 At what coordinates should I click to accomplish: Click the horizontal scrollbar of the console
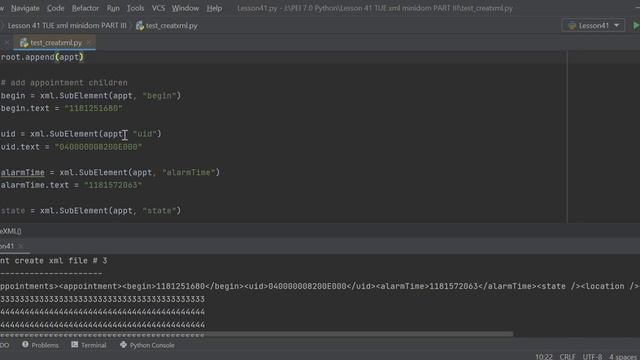coord(256,334)
